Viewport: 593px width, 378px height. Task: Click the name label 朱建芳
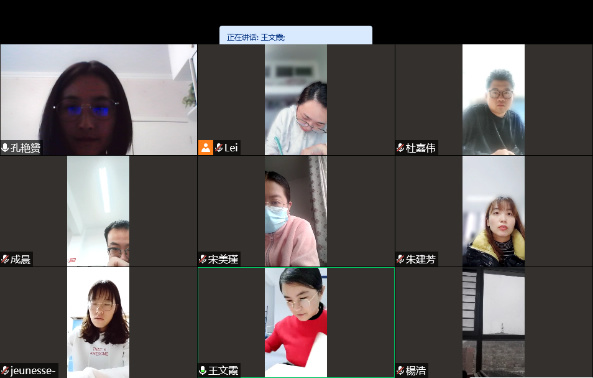coord(421,259)
